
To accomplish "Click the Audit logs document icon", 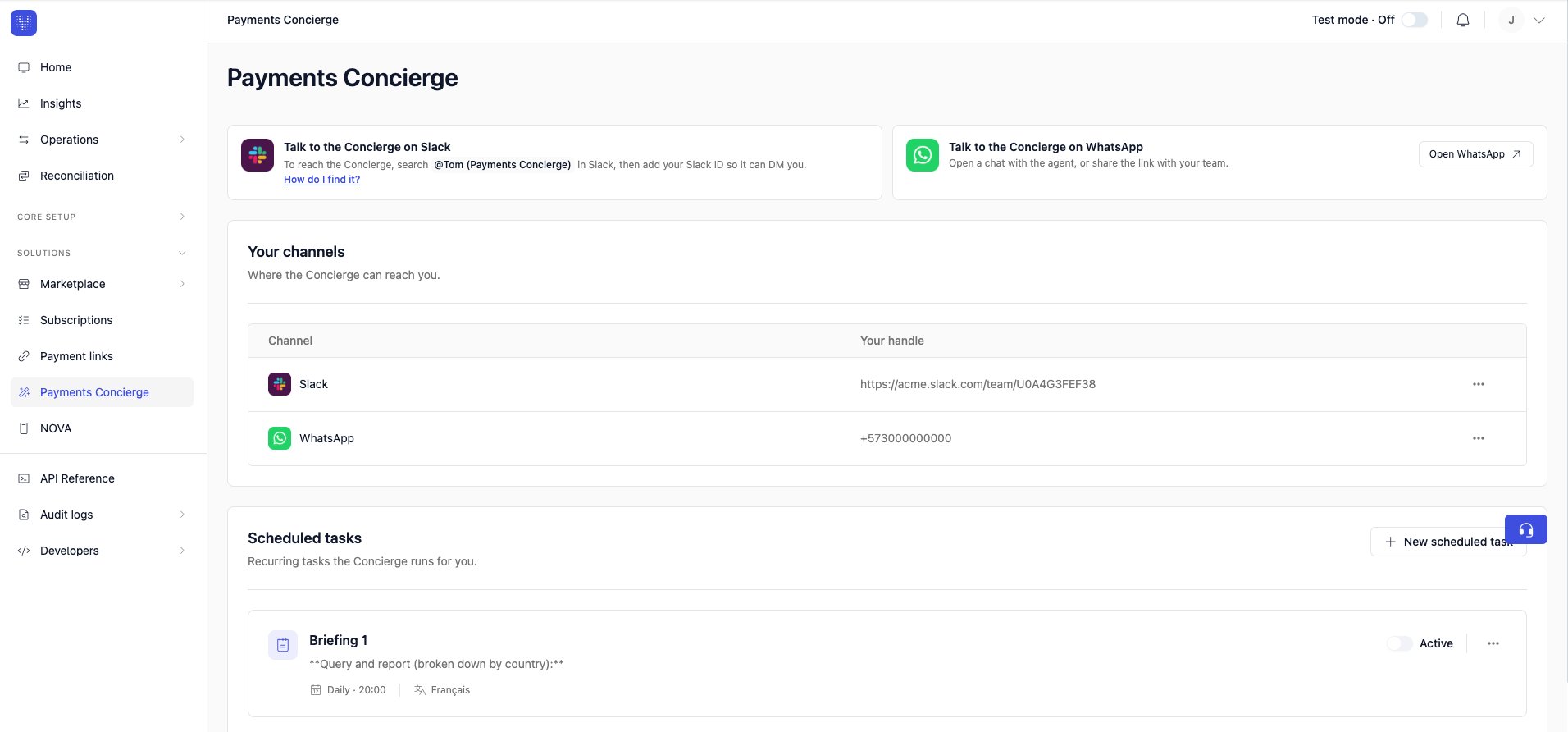I will pyautogui.click(x=24, y=515).
